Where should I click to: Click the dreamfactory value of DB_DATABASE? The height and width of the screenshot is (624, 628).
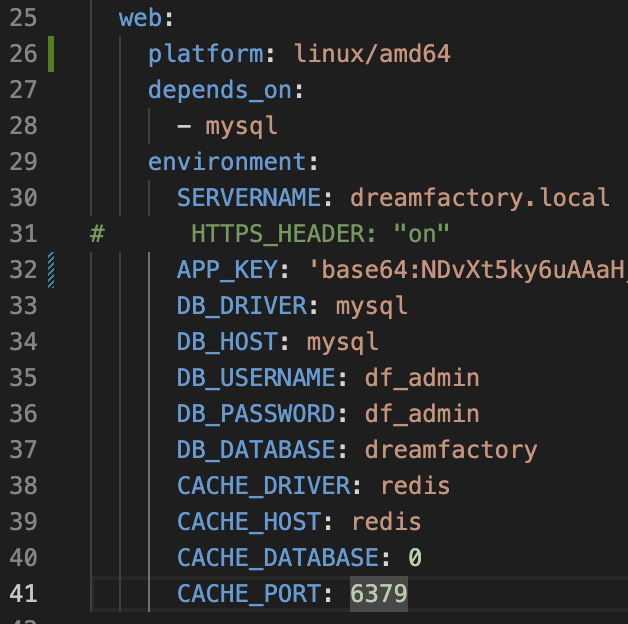pos(451,449)
